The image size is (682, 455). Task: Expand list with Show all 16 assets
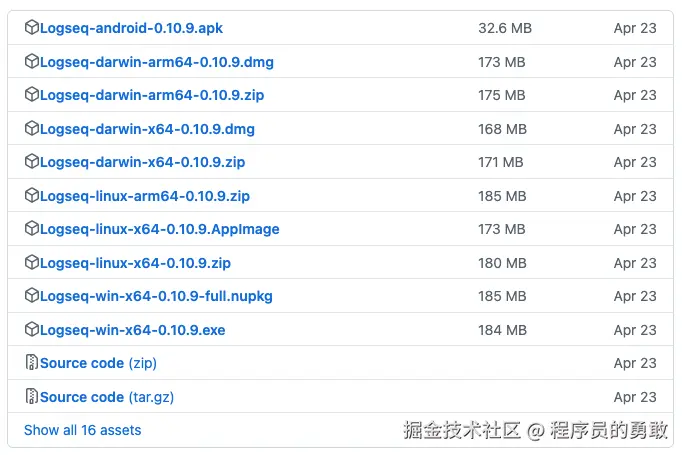click(82, 430)
